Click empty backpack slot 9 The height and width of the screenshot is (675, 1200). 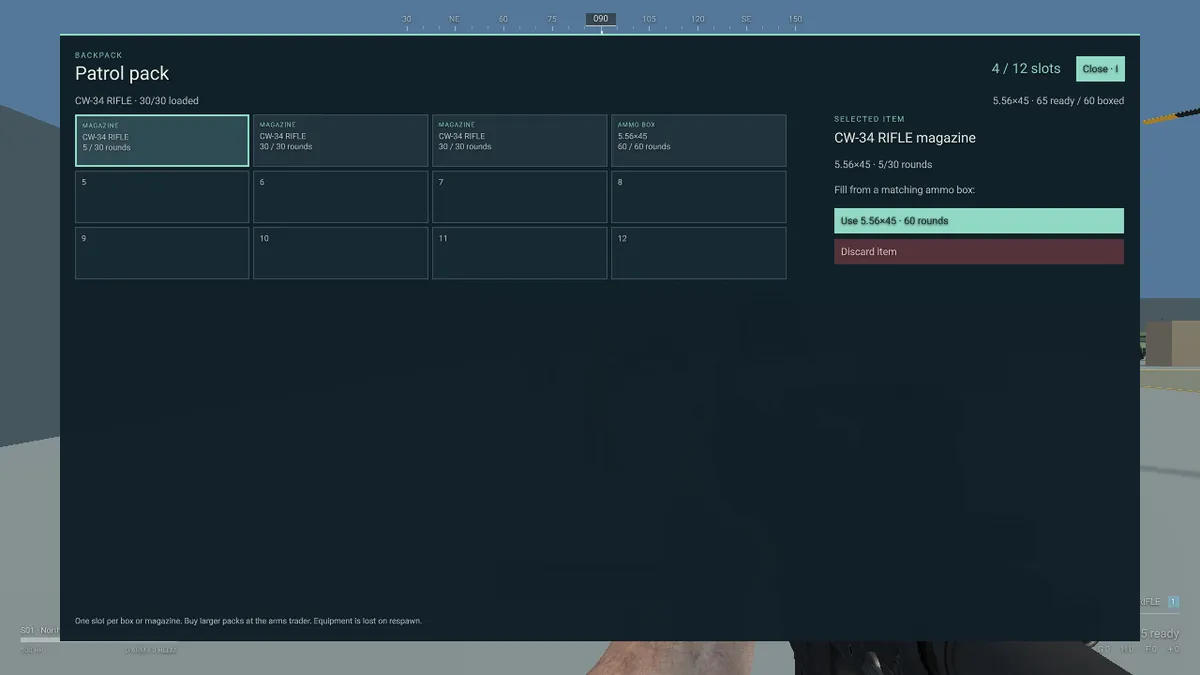click(x=162, y=253)
